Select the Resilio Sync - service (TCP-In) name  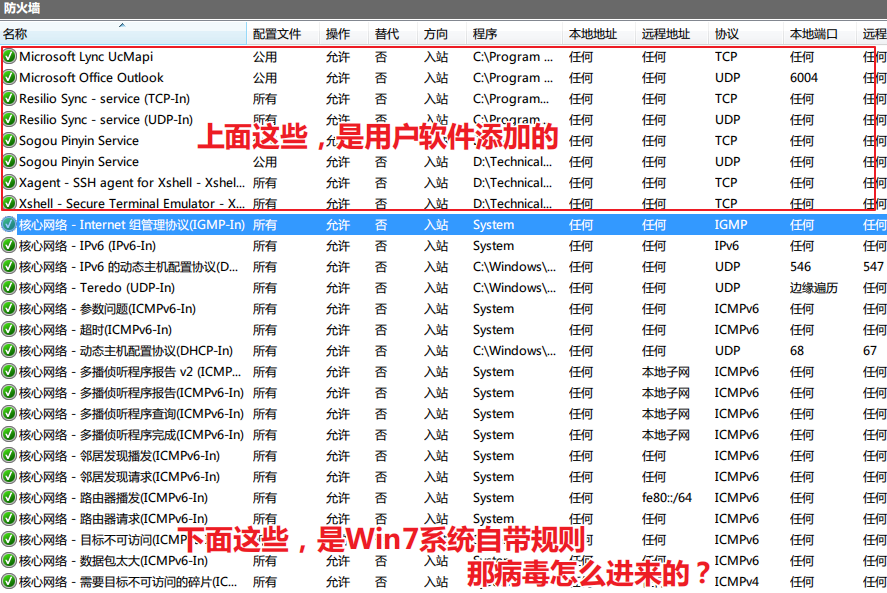[x=104, y=98]
